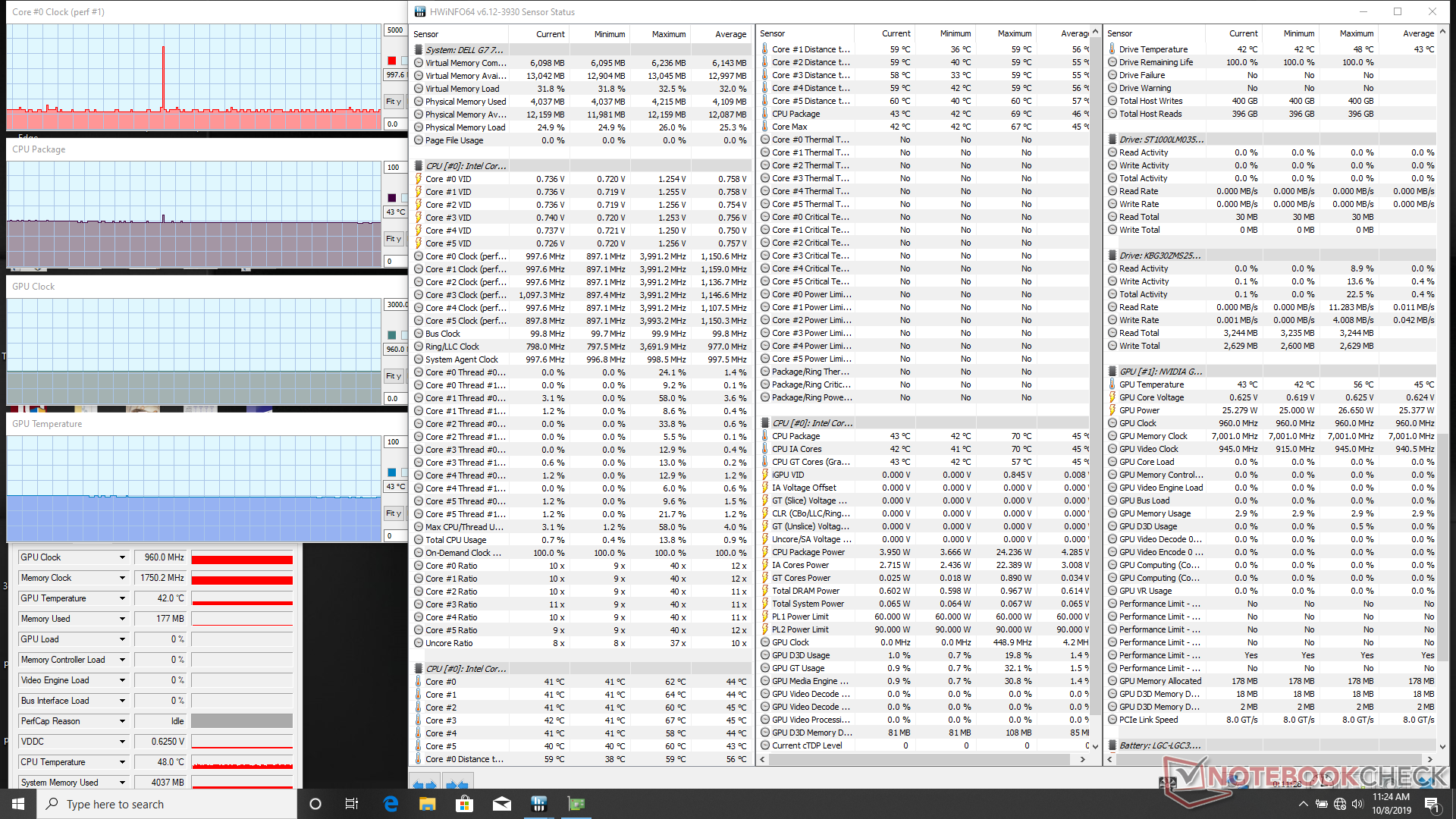Click the thermometer icon beside Core #3 temperature
The height and width of the screenshot is (819, 1456).
pyautogui.click(x=419, y=720)
